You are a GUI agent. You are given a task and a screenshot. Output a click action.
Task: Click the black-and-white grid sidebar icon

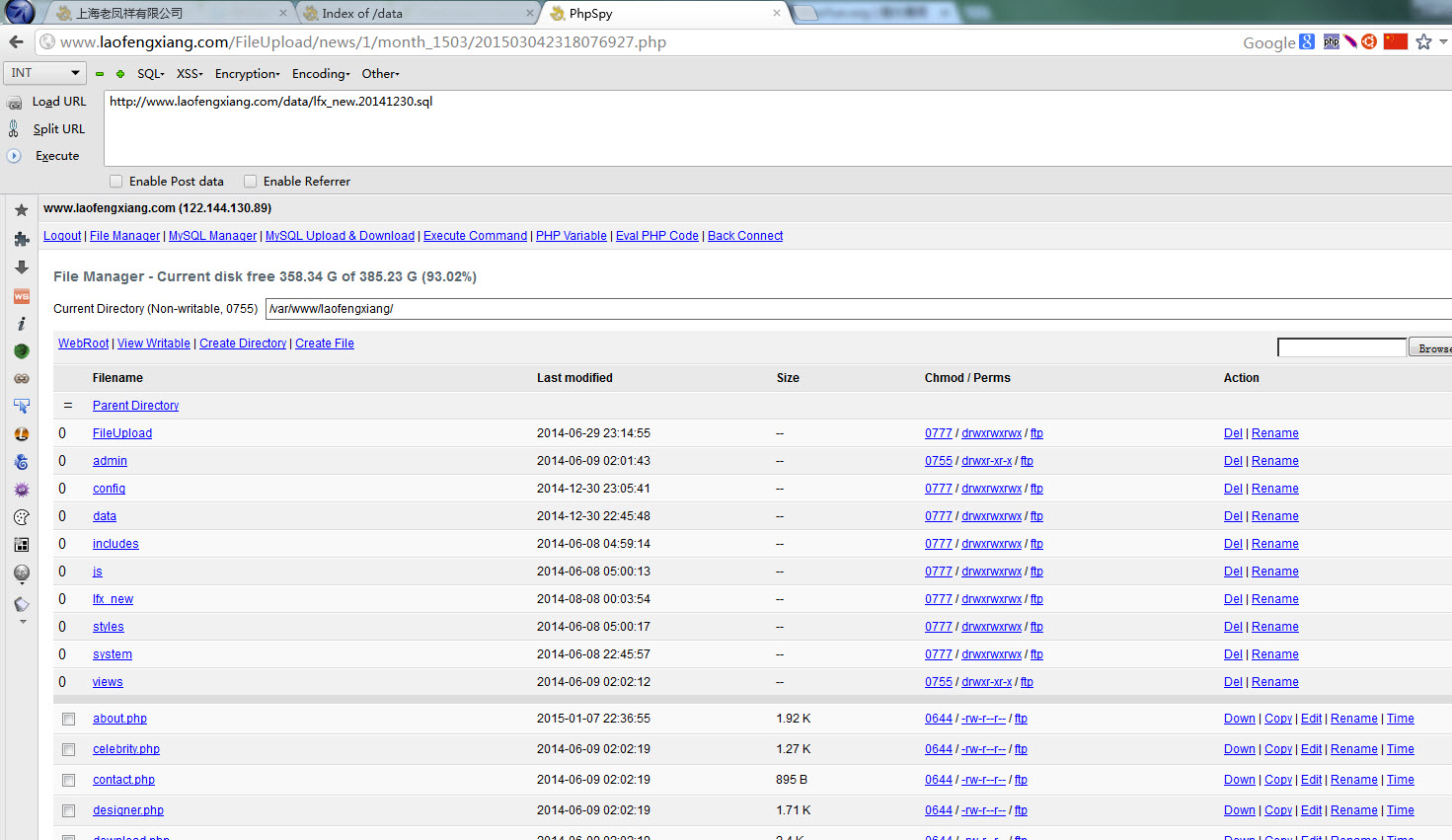click(21, 545)
